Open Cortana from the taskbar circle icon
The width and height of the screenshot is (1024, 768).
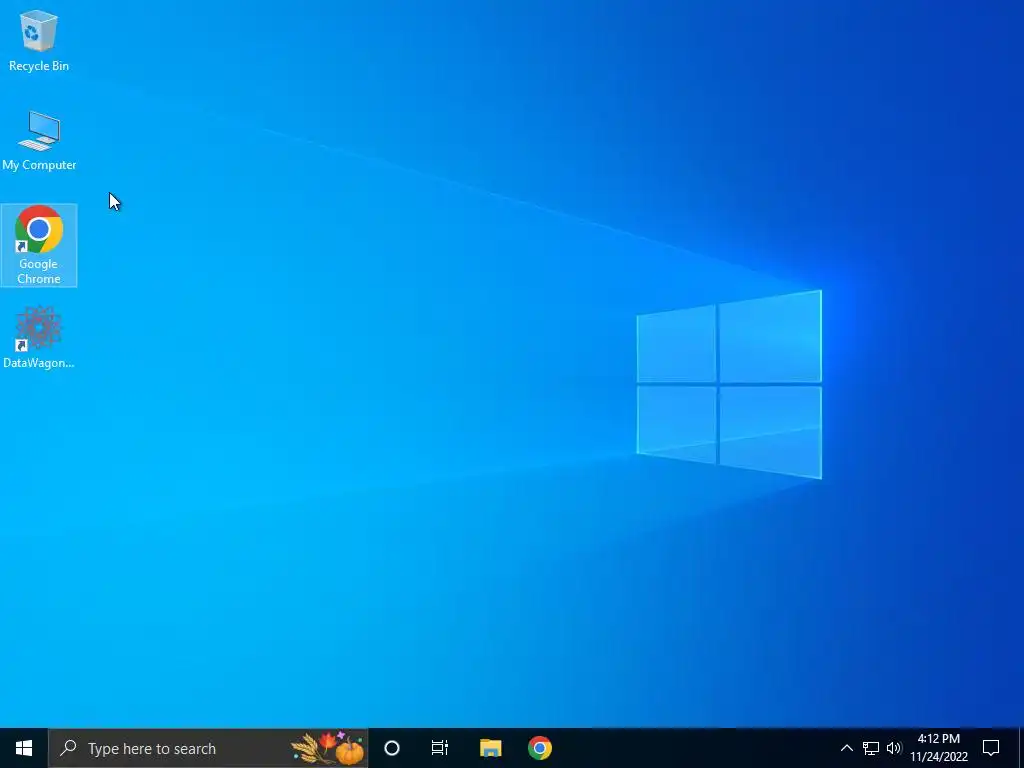(x=392, y=748)
